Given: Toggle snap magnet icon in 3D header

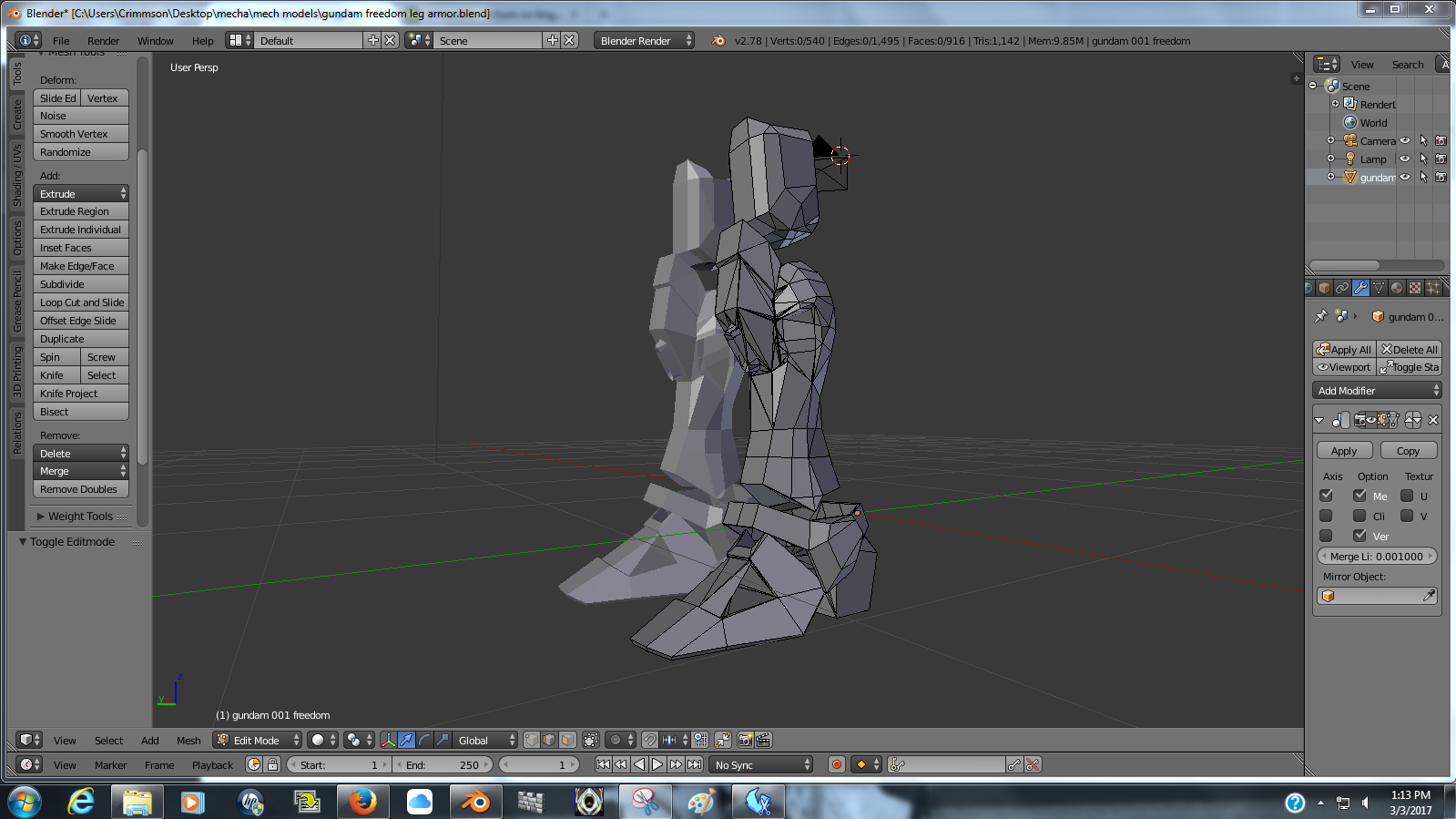Looking at the screenshot, I should 650,740.
